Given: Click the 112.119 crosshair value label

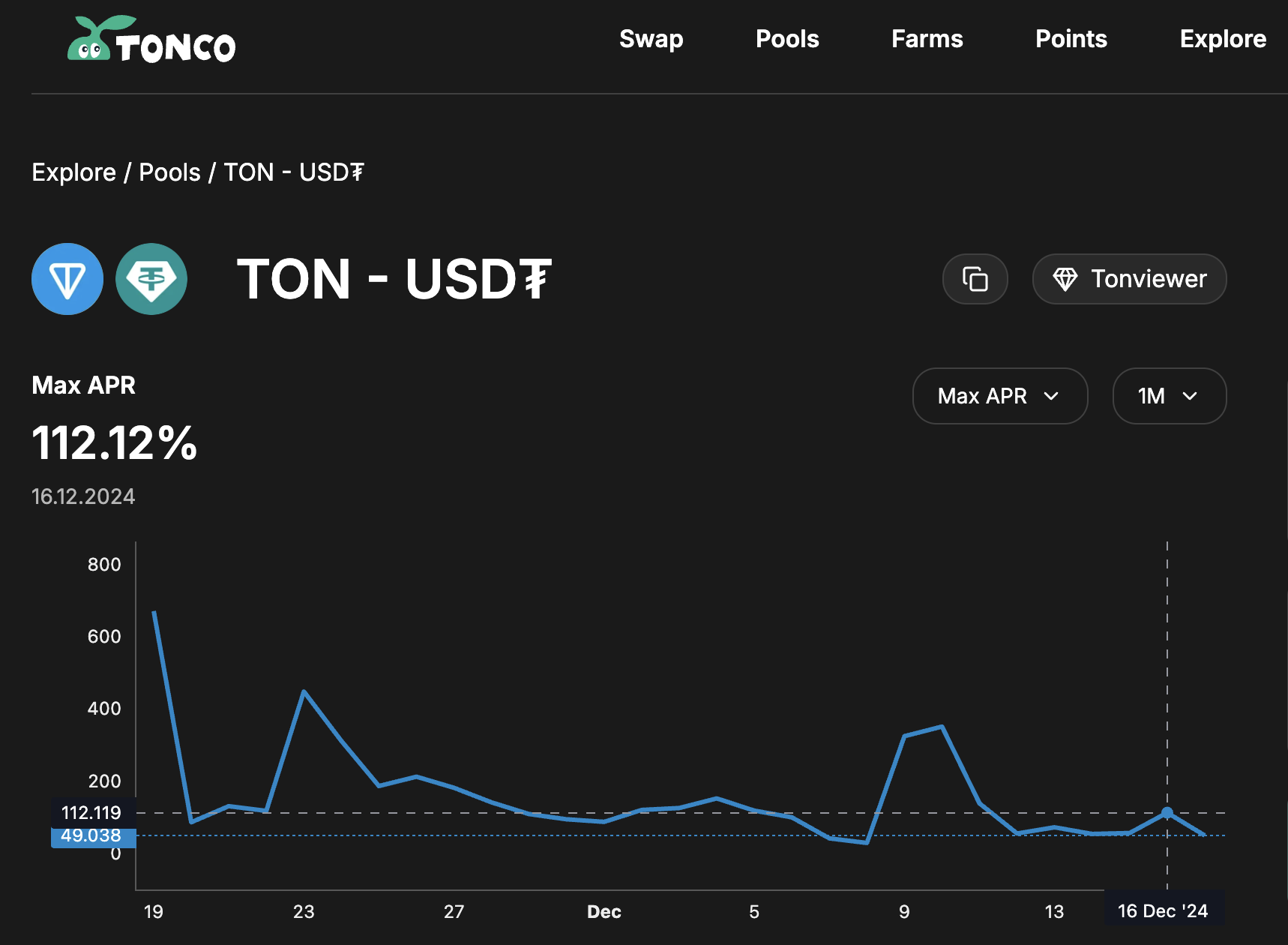Looking at the screenshot, I should (91, 812).
